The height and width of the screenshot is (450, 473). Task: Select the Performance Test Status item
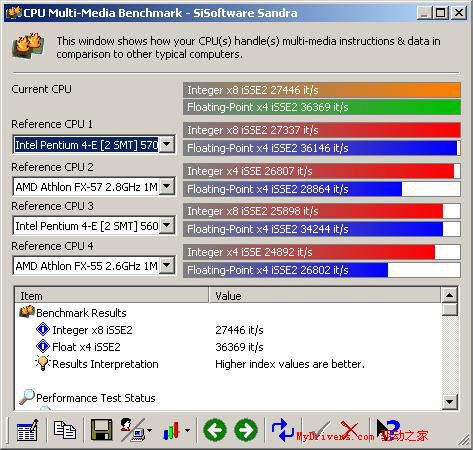(x=96, y=398)
